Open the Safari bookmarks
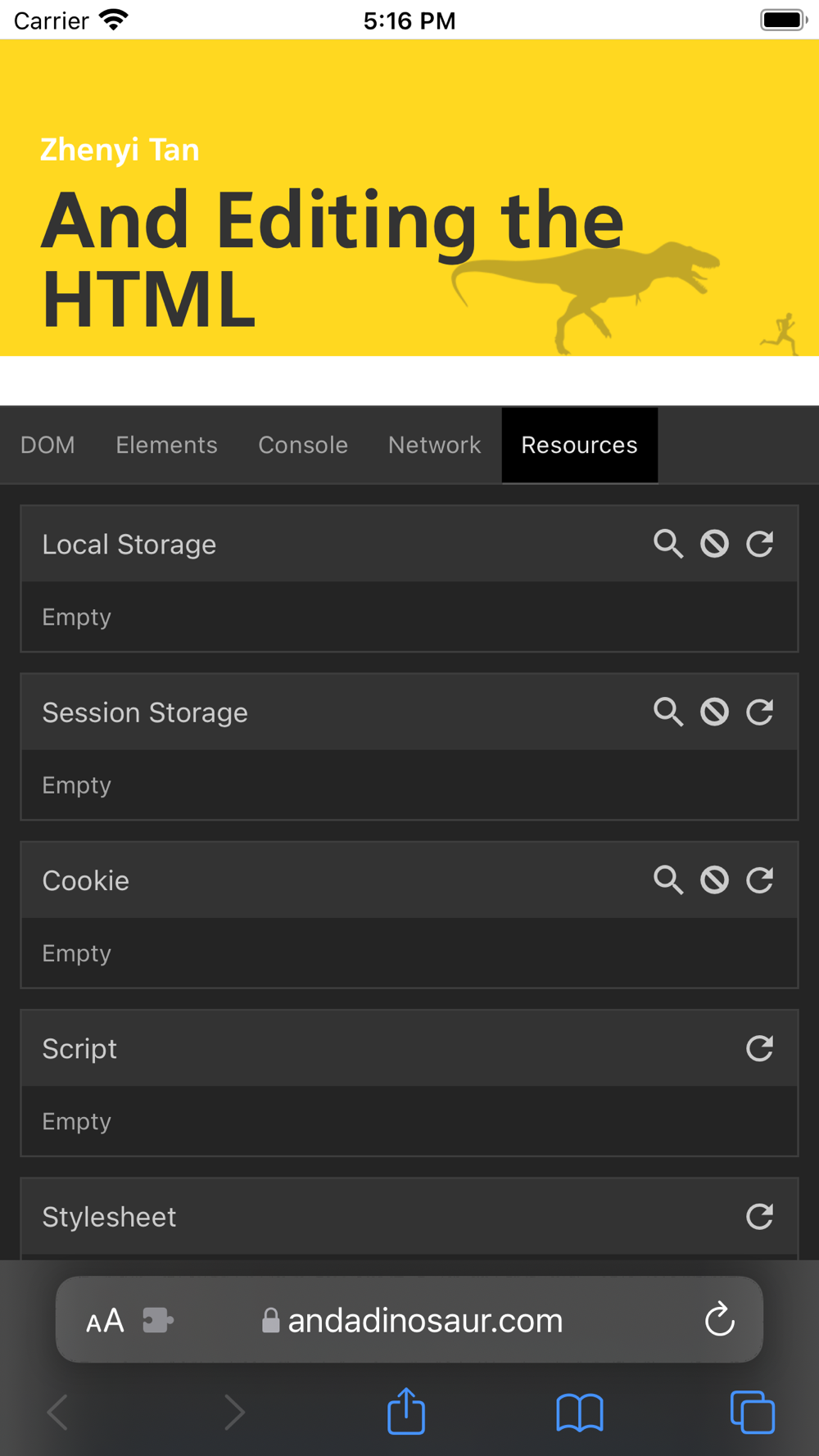The image size is (819, 1456). click(x=580, y=1413)
